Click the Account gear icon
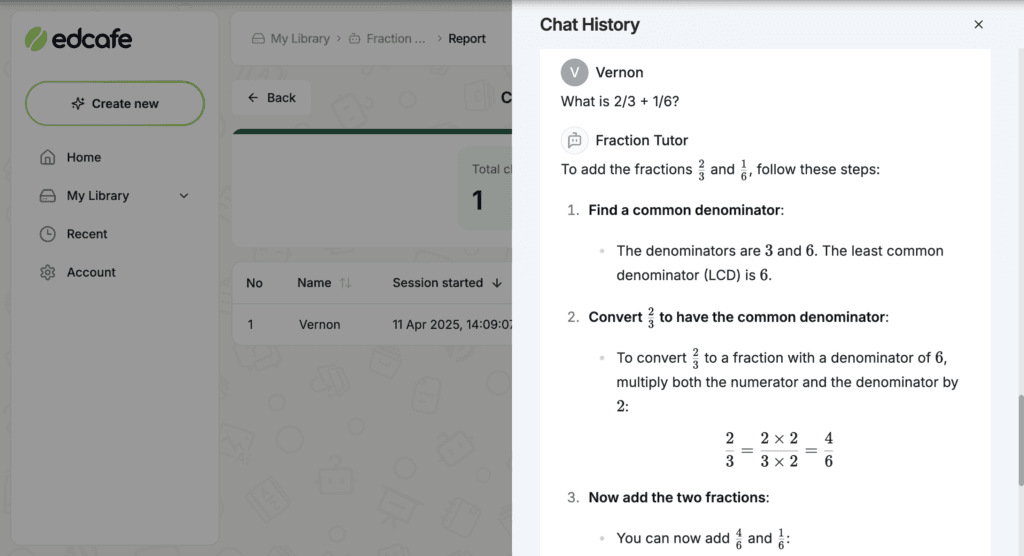The width and height of the screenshot is (1024, 556). click(x=48, y=272)
